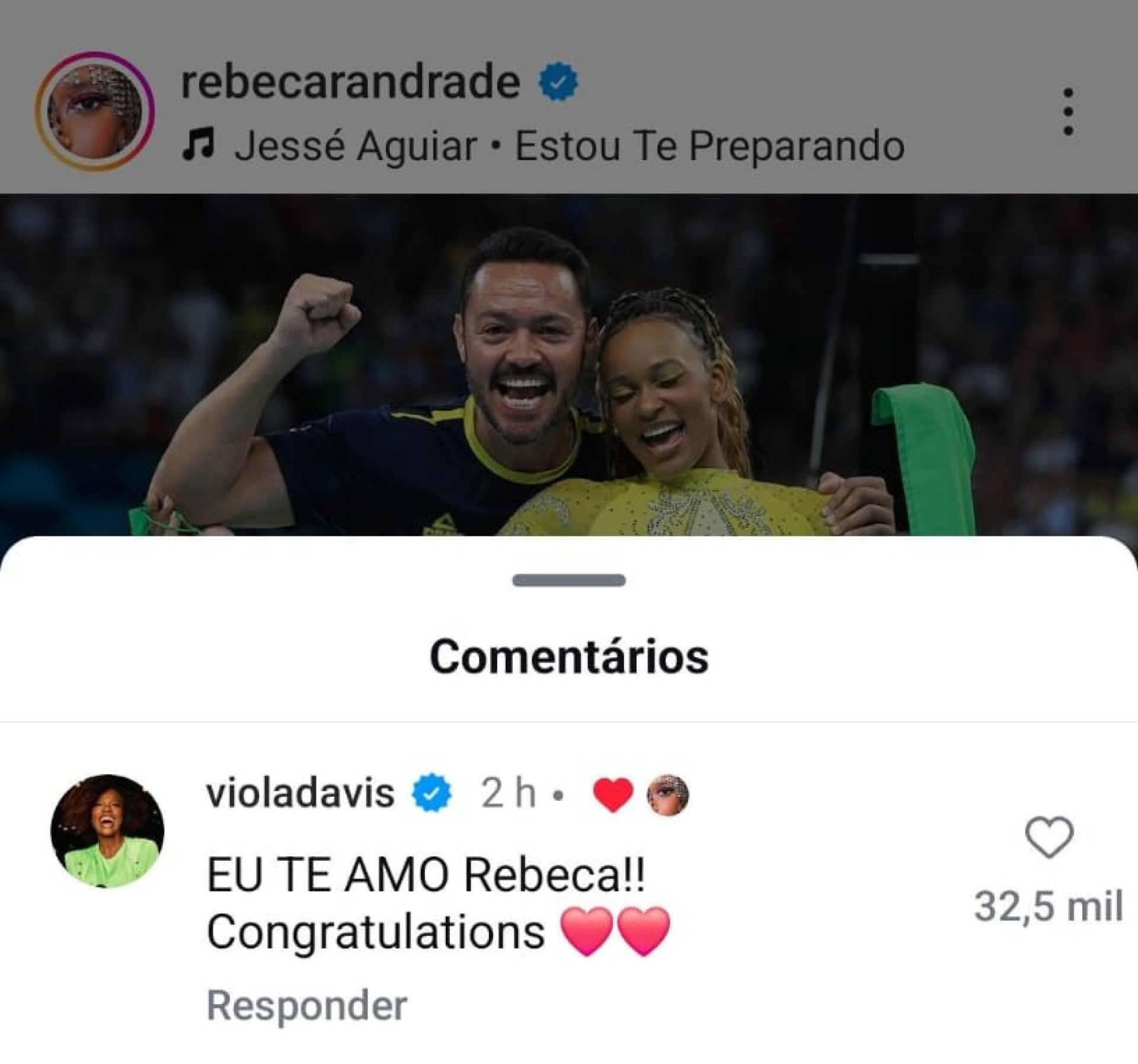Tap the Comentários header
Viewport: 1138px width, 1064px height.
(569, 657)
